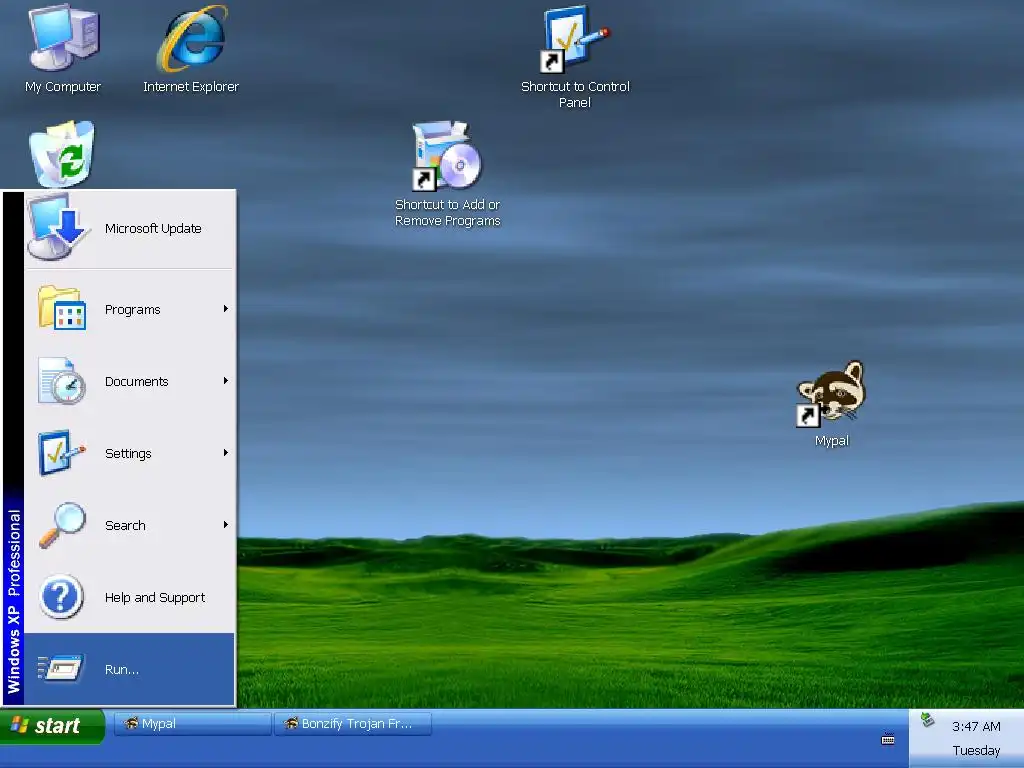Click the Tuesday day label in tray
The width and height of the screenshot is (1024, 768).
pyautogui.click(x=976, y=750)
